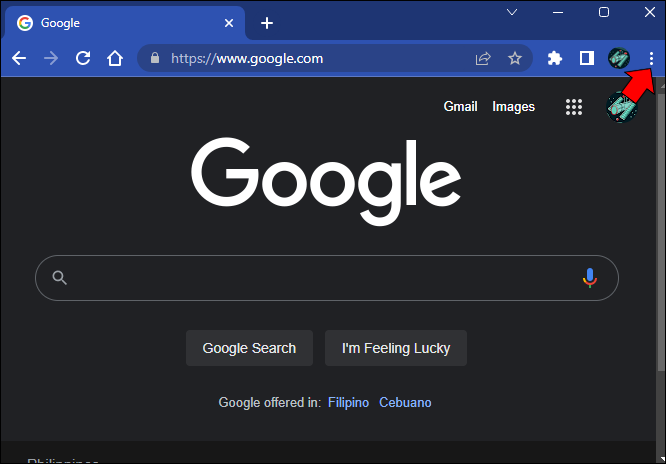Open Chrome three-dot menu

[651, 58]
